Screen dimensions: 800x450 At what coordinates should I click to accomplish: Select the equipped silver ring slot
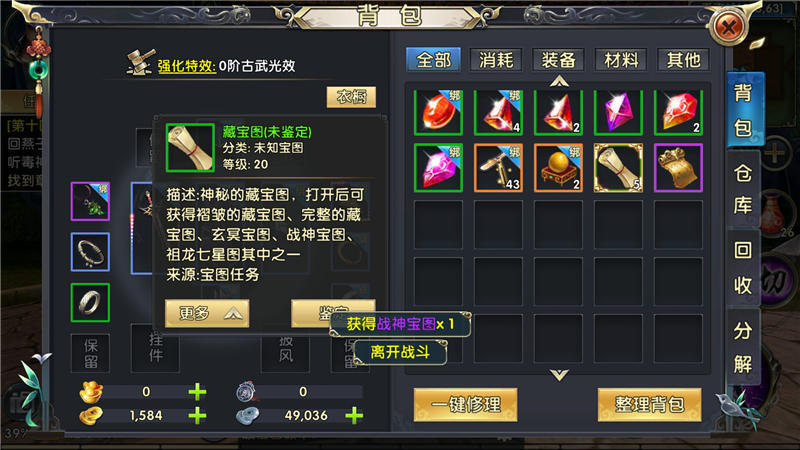point(90,303)
